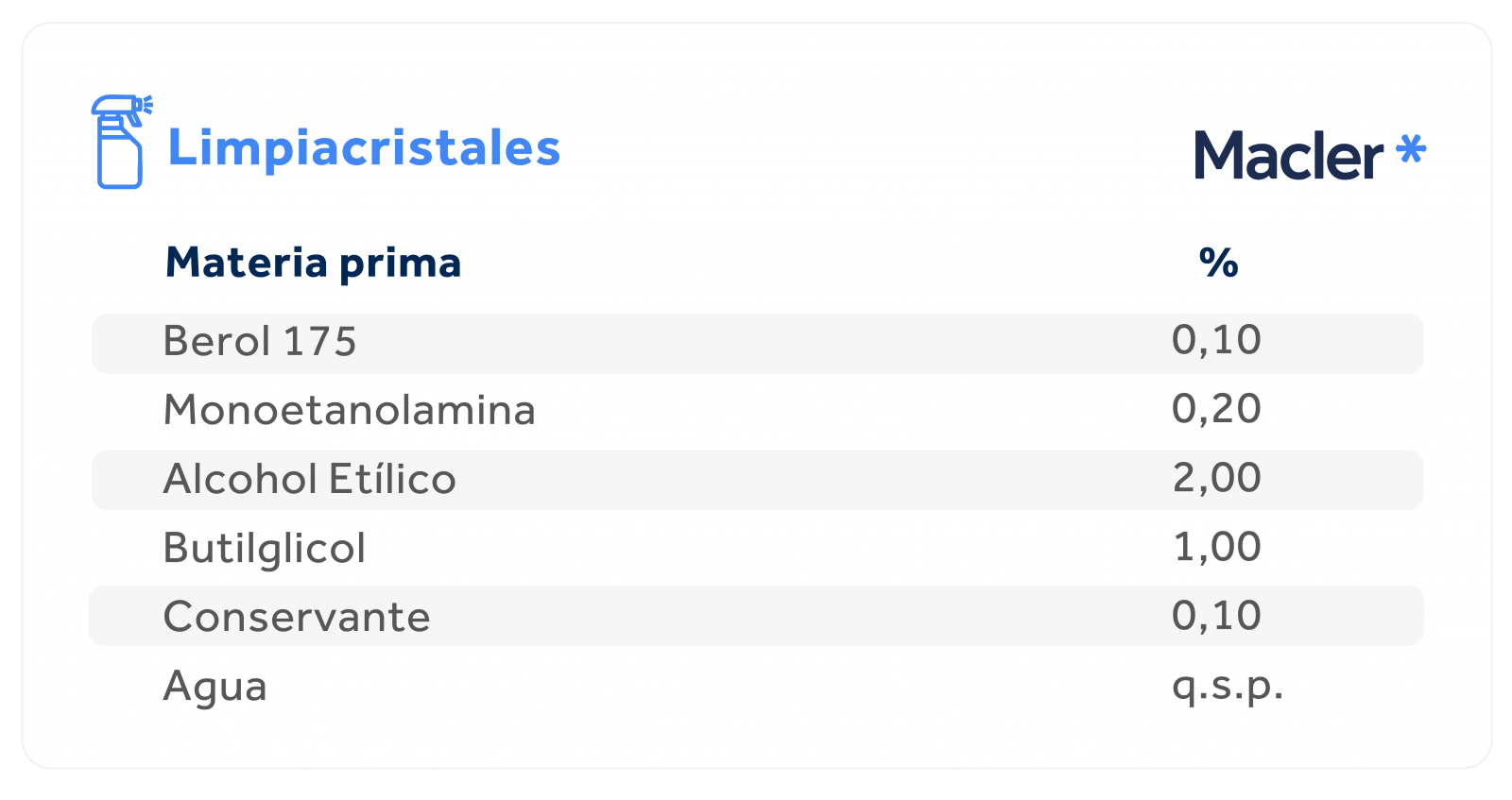Select the Materia prima column header

313,262
